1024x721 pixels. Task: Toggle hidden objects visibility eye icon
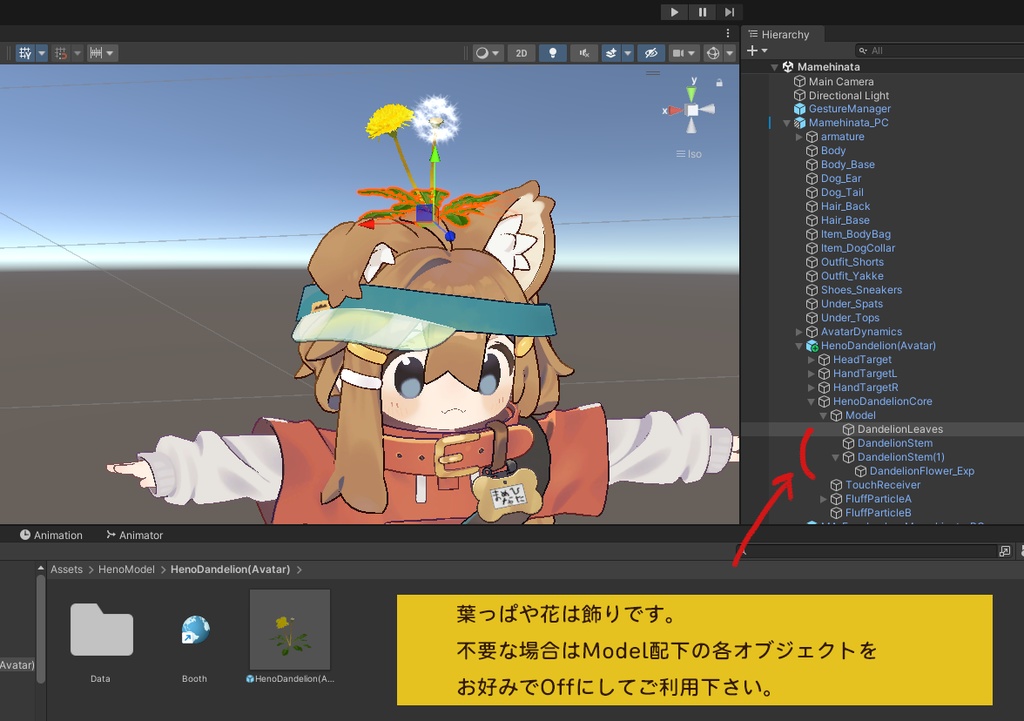point(651,53)
